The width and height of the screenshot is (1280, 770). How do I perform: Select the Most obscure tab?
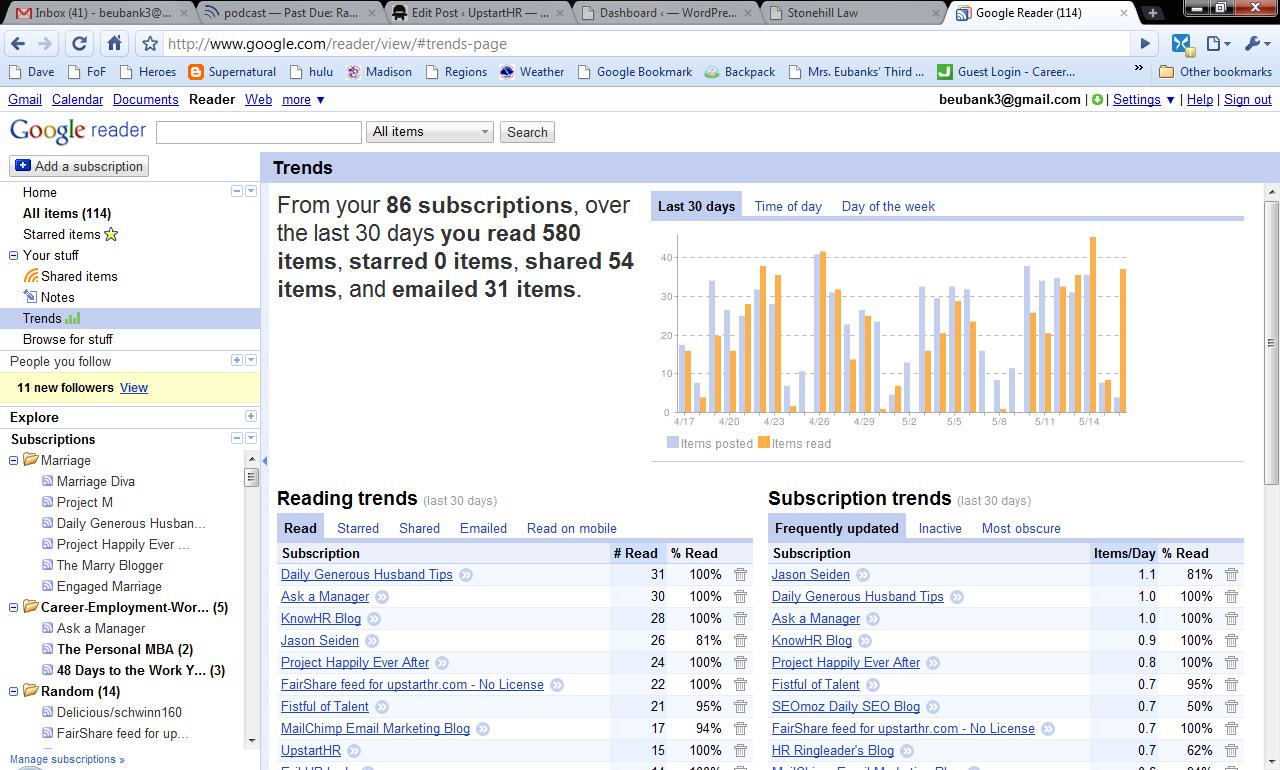point(1021,529)
